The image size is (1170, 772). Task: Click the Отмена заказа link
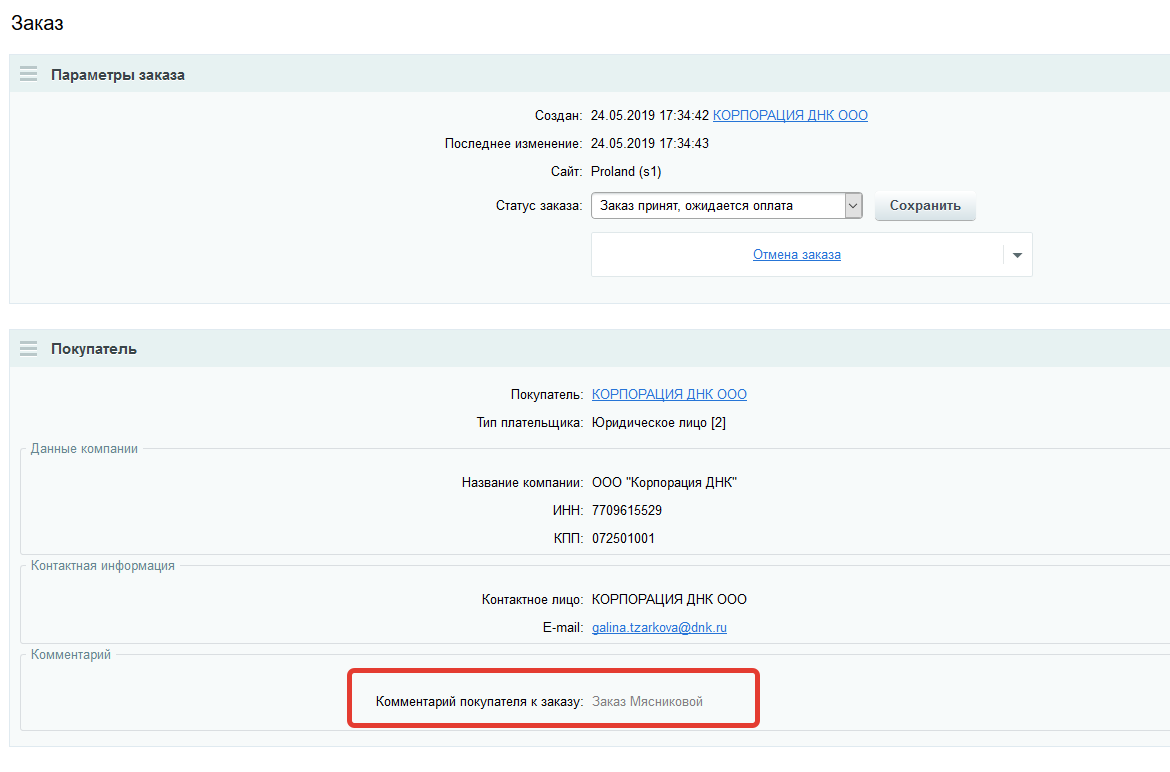[796, 255]
